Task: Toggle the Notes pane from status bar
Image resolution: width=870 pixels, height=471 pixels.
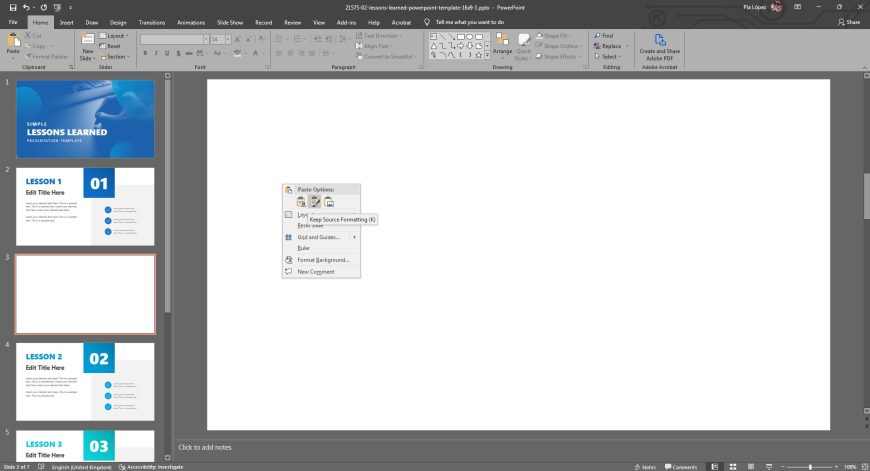Action: tap(645, 467)
